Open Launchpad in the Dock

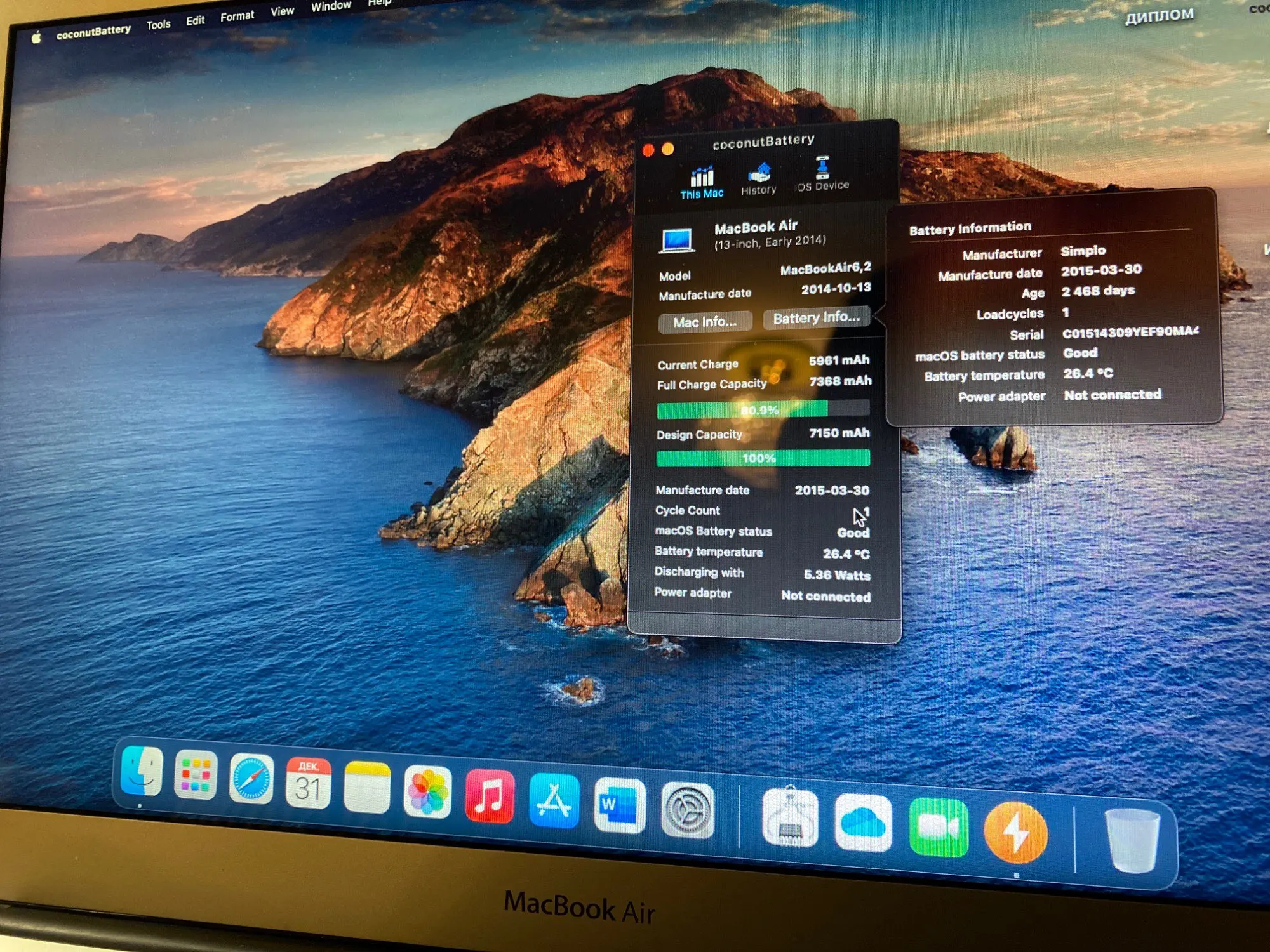196,775
